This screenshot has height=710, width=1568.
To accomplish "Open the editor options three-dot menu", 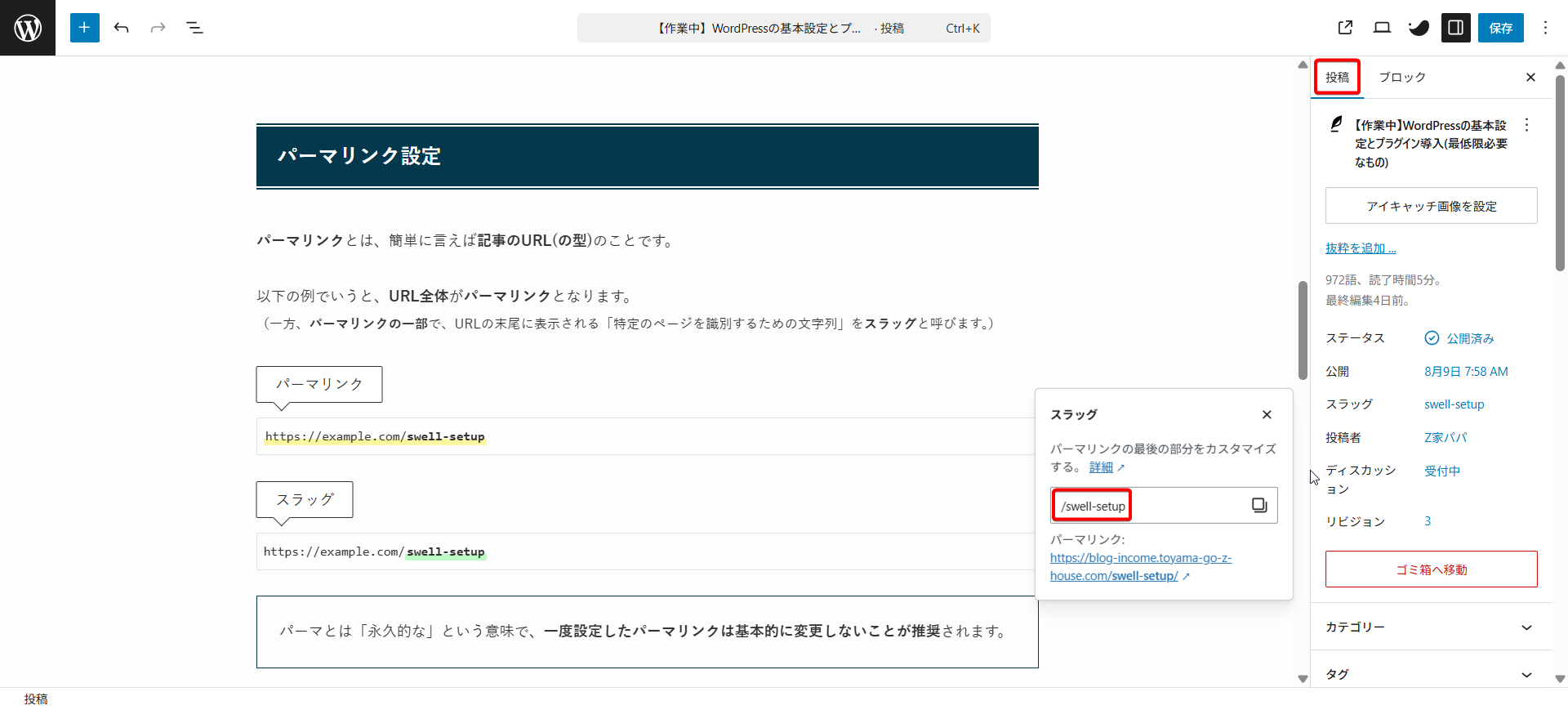I will point(1545,28).
